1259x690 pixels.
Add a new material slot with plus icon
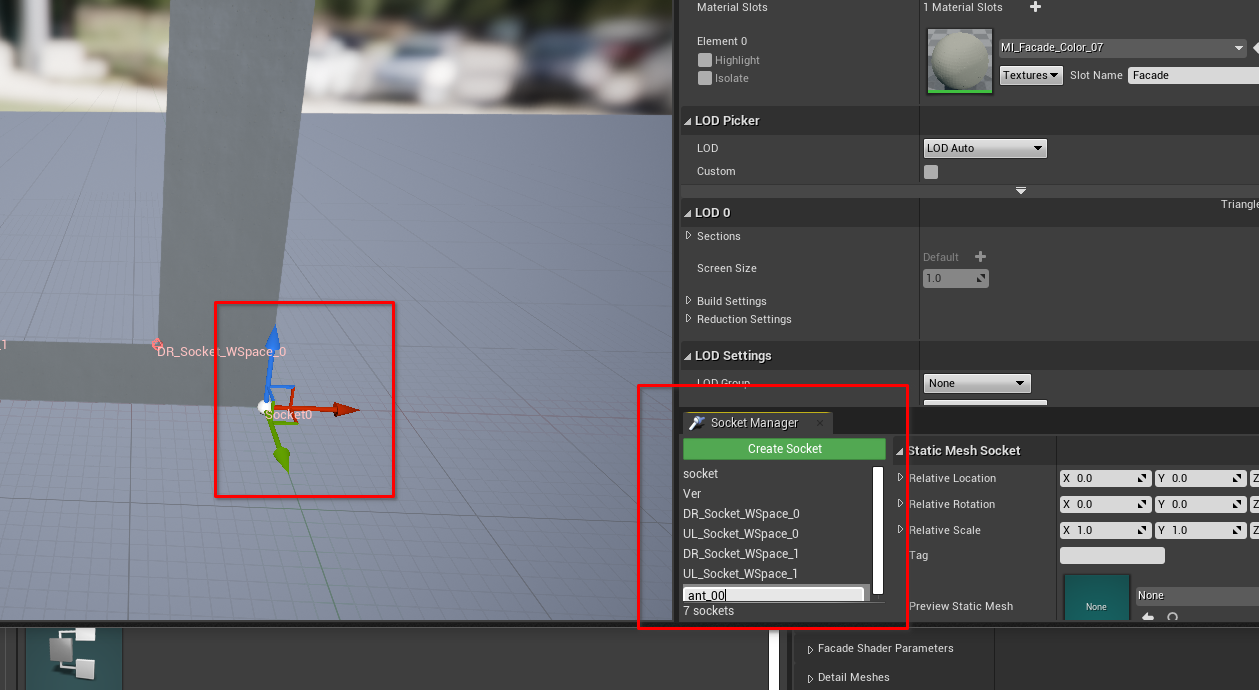click(1035, 8)
